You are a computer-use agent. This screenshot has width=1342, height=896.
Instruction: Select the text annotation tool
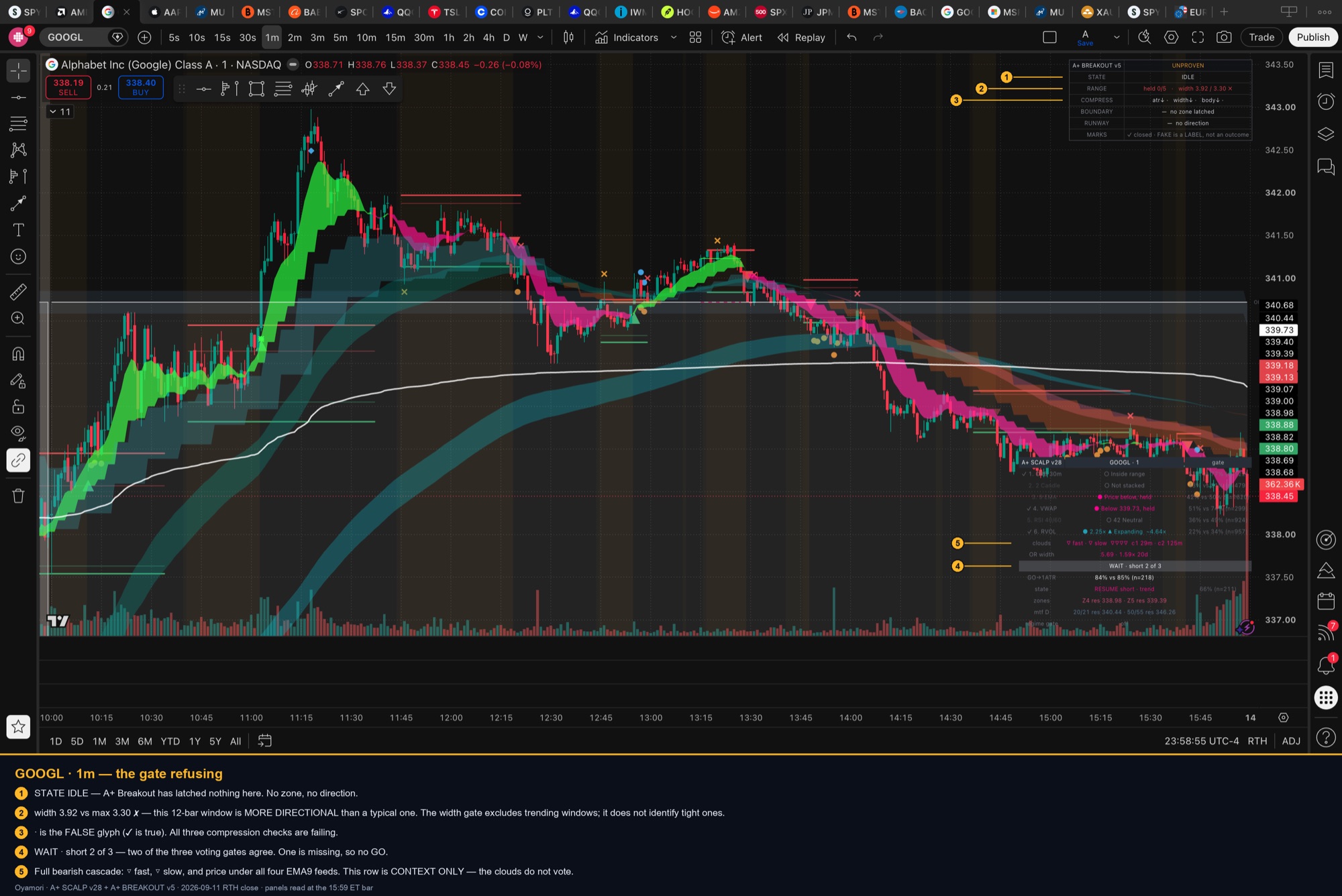click(18, 230)
